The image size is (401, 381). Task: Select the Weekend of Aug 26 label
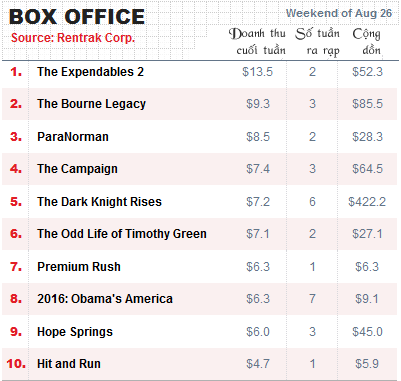[x=339, y=13]
